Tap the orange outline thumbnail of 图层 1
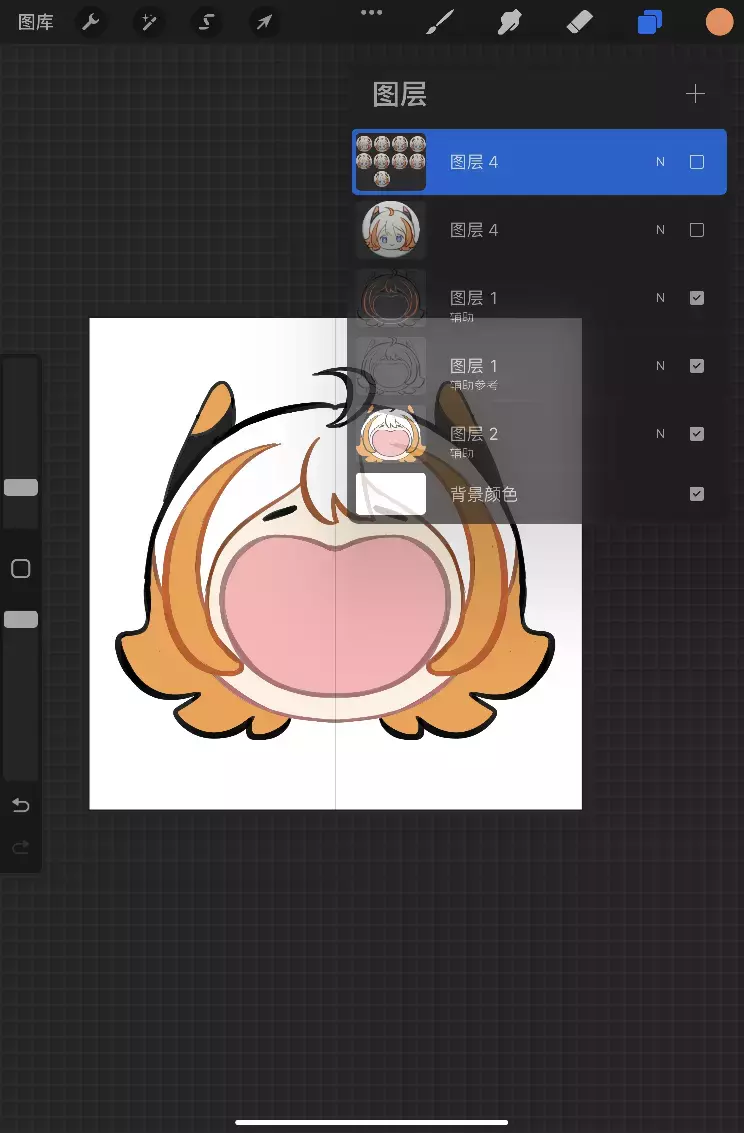 (391, 298)
